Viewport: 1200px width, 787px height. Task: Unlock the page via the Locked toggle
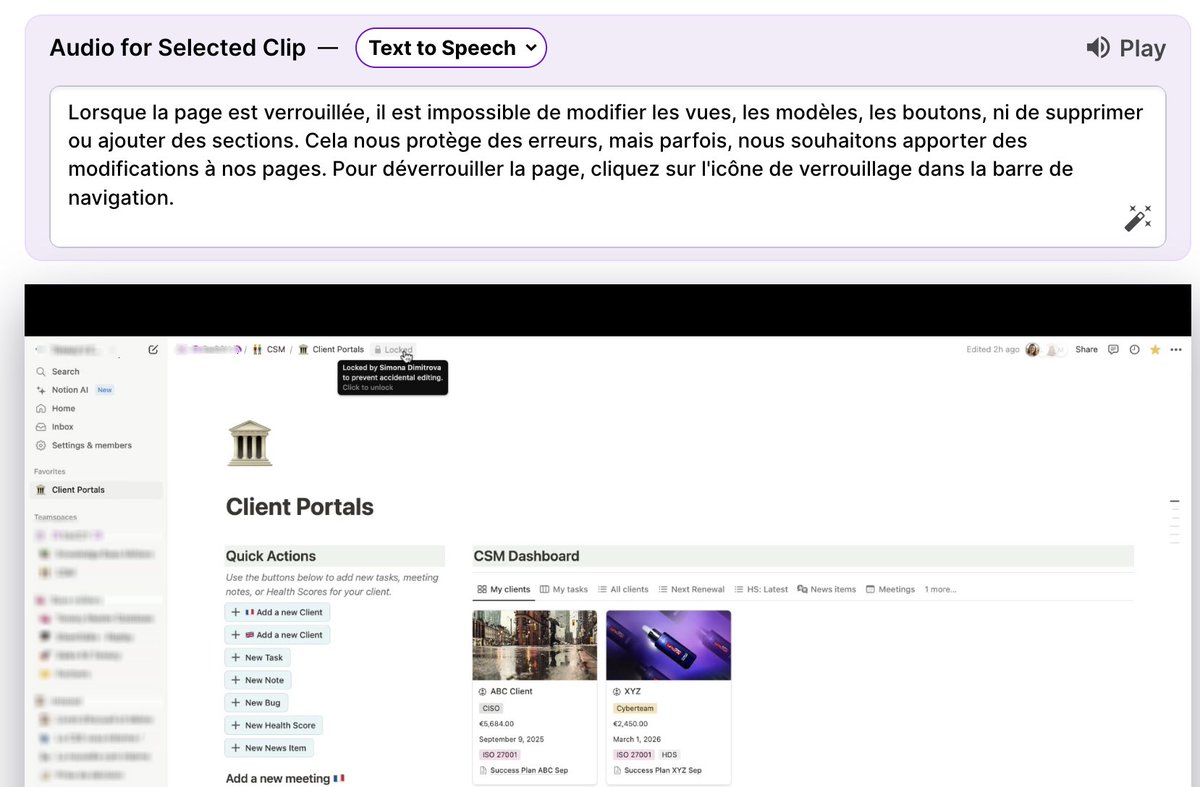tap(392, 349)
